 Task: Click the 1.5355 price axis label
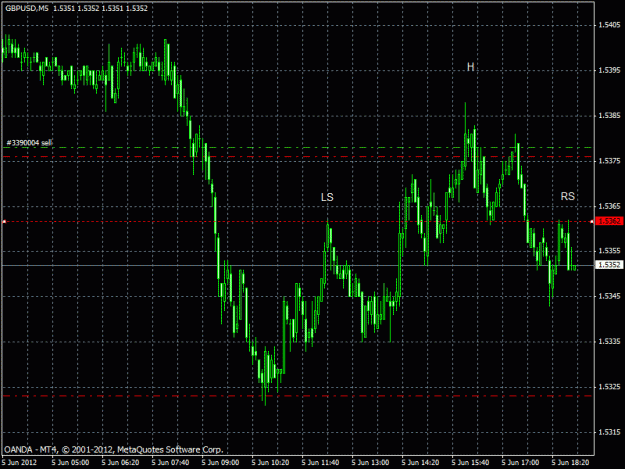pos(609,251)
